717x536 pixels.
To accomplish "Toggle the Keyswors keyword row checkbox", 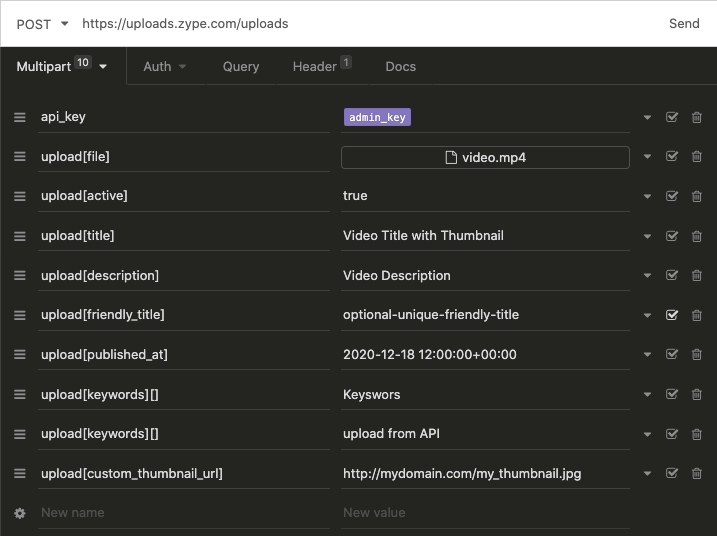I will [x=672, y=394].
